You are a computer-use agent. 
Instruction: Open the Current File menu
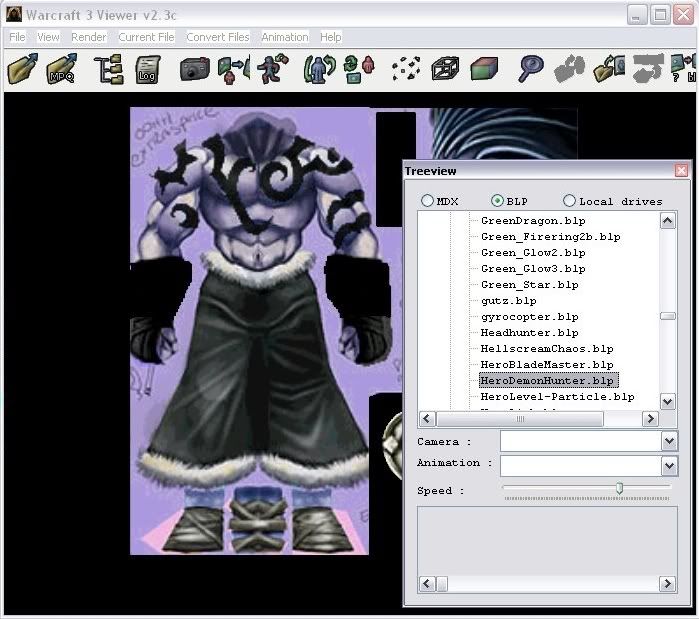point(146,37)
